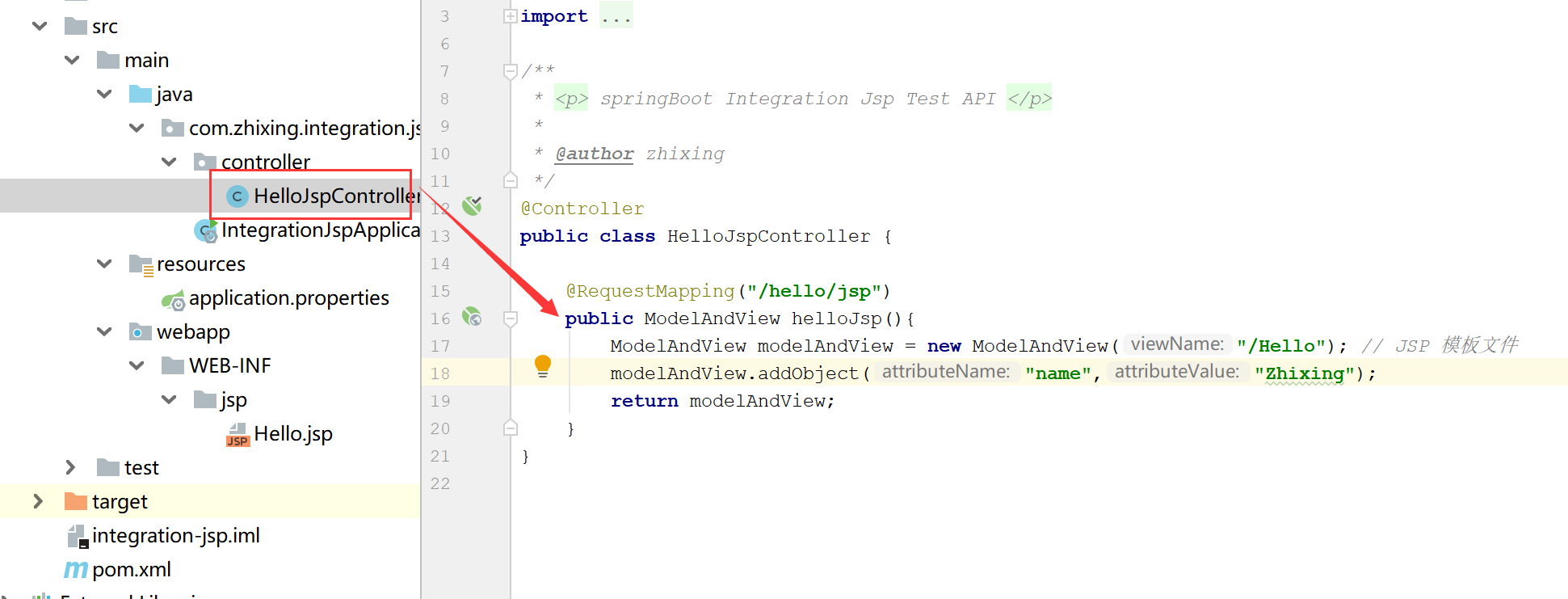Click the method end fold marker at line 20
This screenshot has width=1568, height=599.
[x=511, y=428]
